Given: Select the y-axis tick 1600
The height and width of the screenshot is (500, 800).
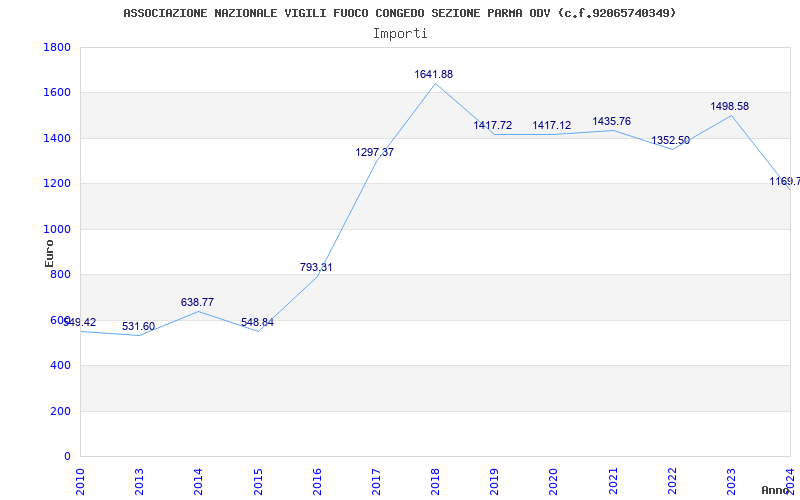Looking at the screenshot, I should point(57,93).
